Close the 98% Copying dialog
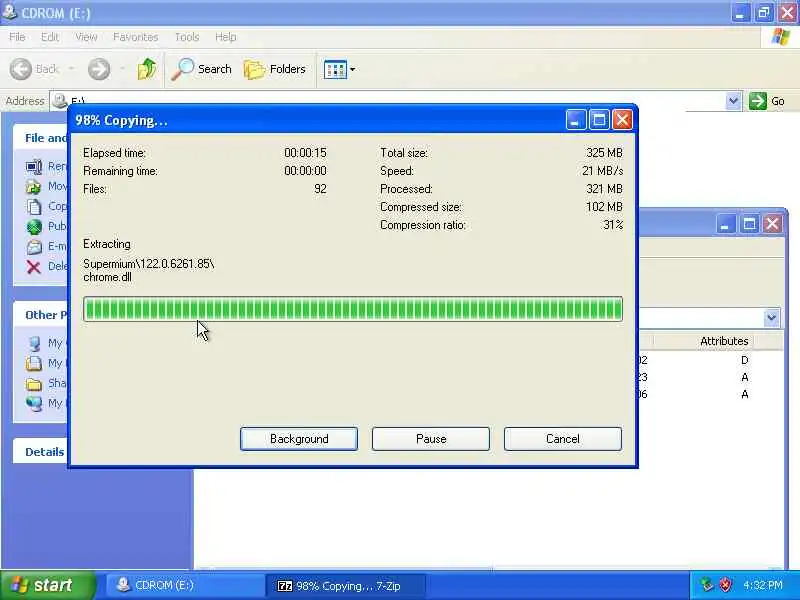Viewport: 800px width, 600px height. (x=622, y=120)
